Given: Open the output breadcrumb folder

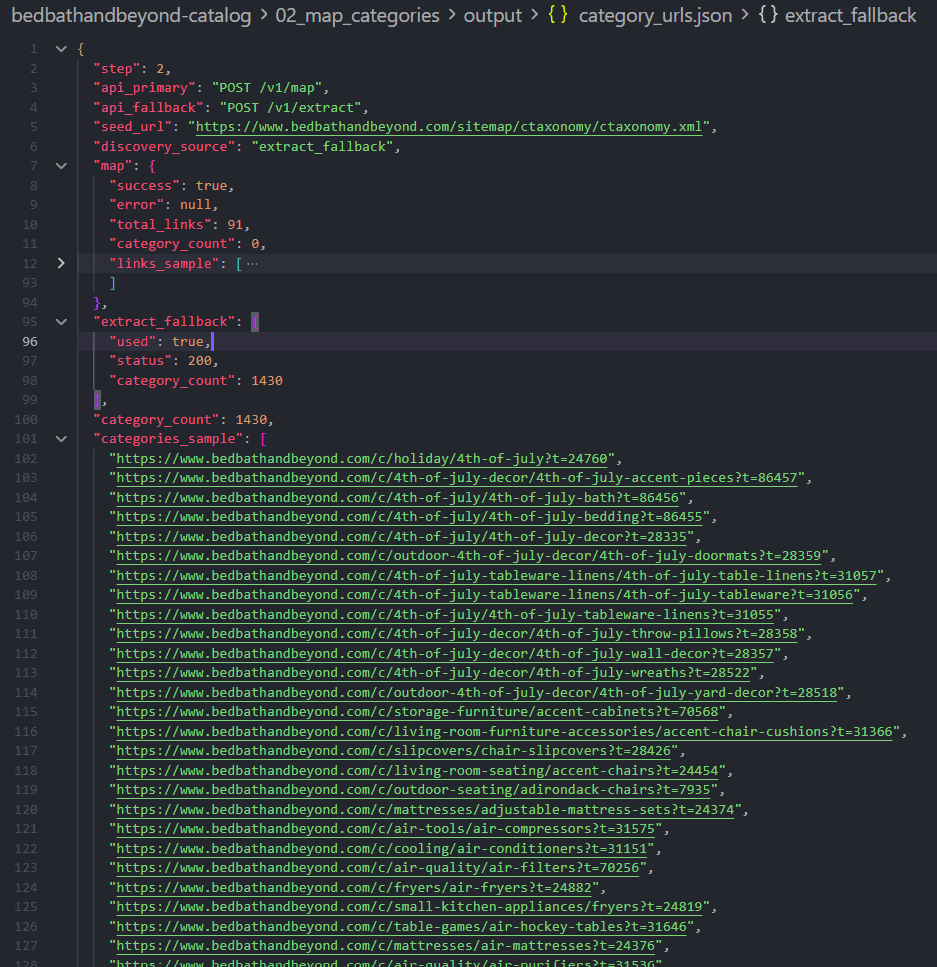Looking at the screenshot, I should [x=492, y=15].
